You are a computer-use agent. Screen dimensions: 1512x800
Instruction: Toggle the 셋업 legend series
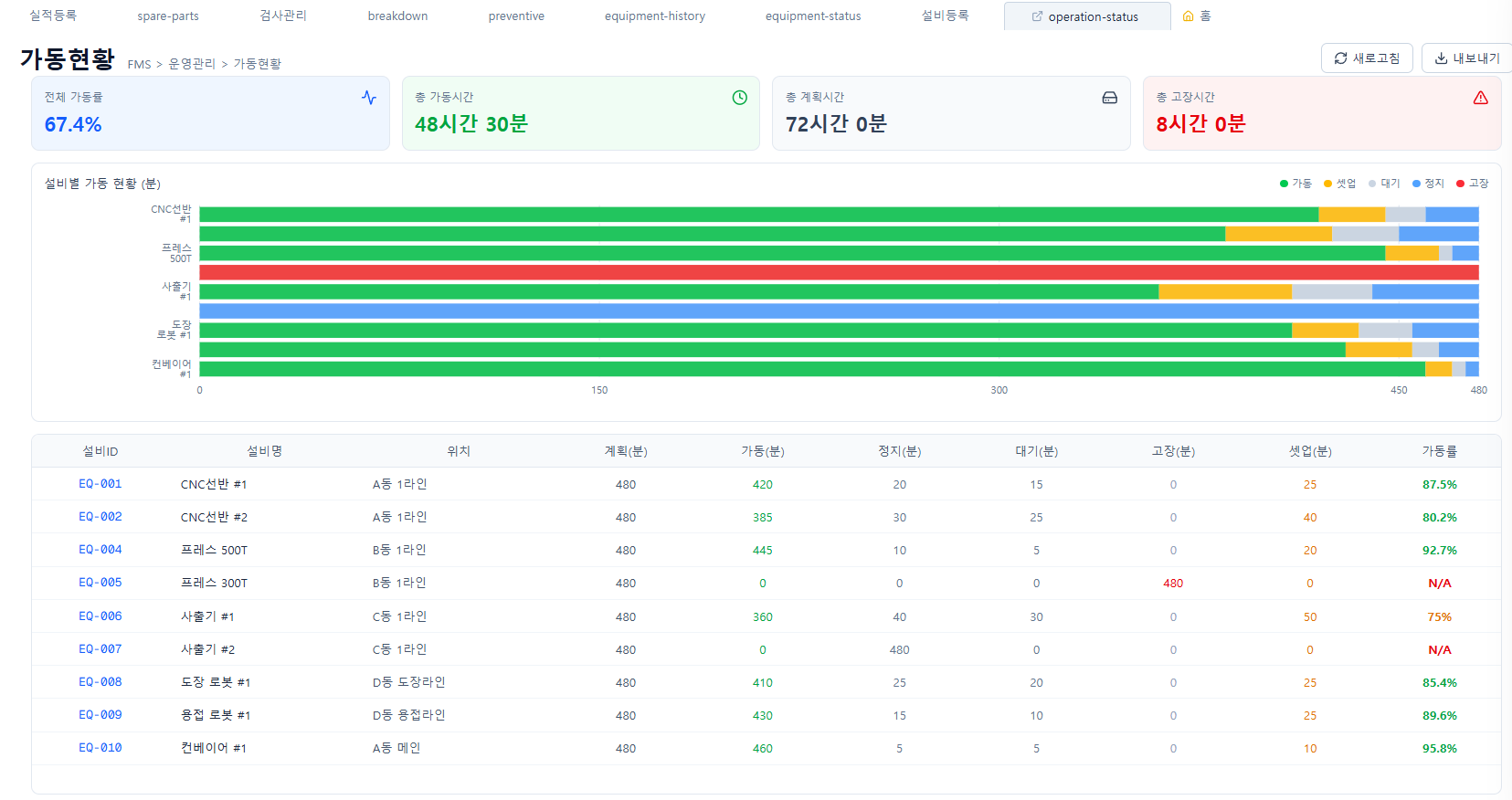1339,184
